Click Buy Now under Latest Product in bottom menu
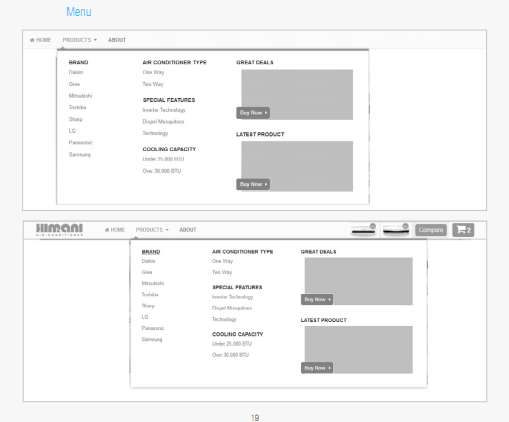The height and width of the screenshot is (422, 509). tap(317, 368)
